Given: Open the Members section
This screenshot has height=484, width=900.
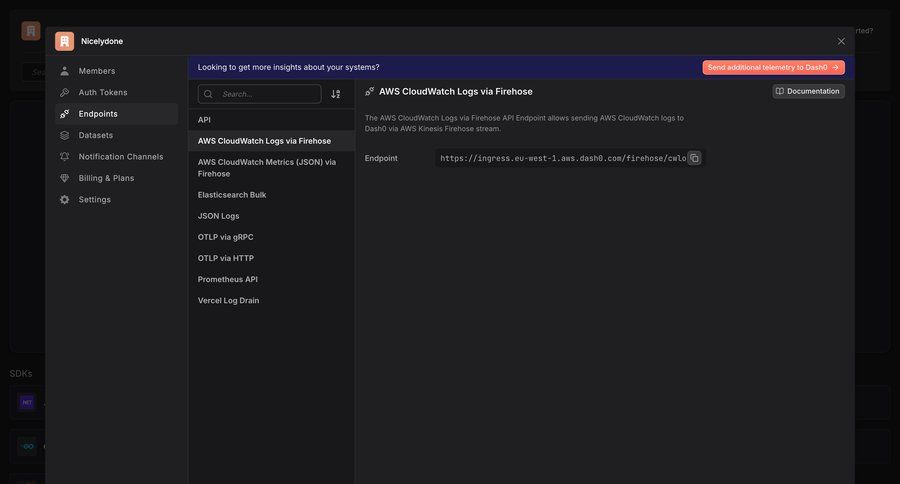Looking at the screenshot, I should point(117,71).
